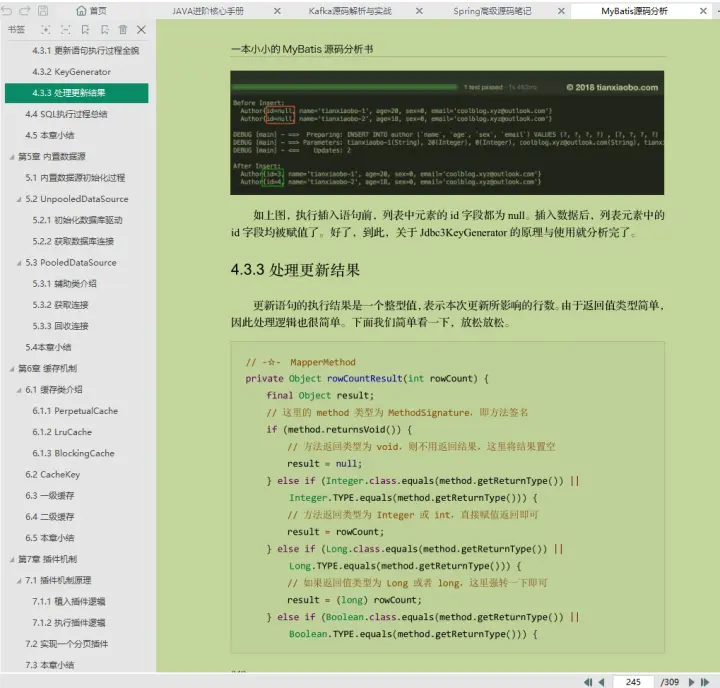Click the save disk icon

(x=43, y=11)
